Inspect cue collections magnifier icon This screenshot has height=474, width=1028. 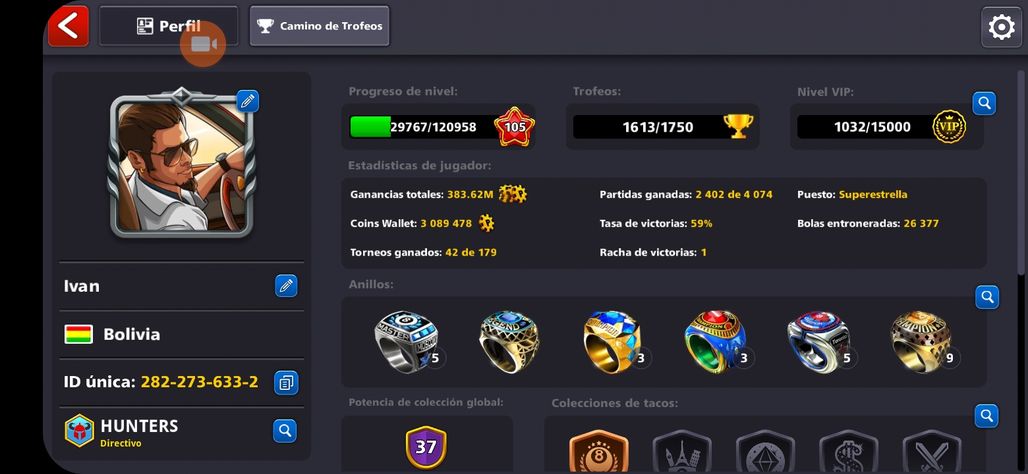[x=987, y=416]
